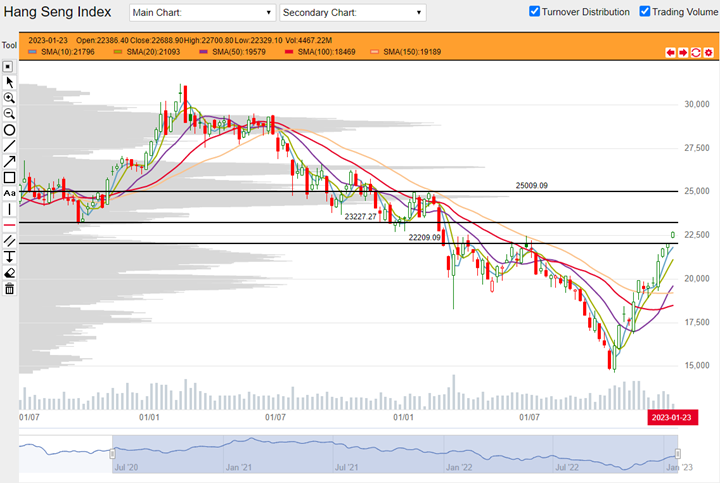
Task: Select the measure down-arrow tool
Action: (9, 257)
